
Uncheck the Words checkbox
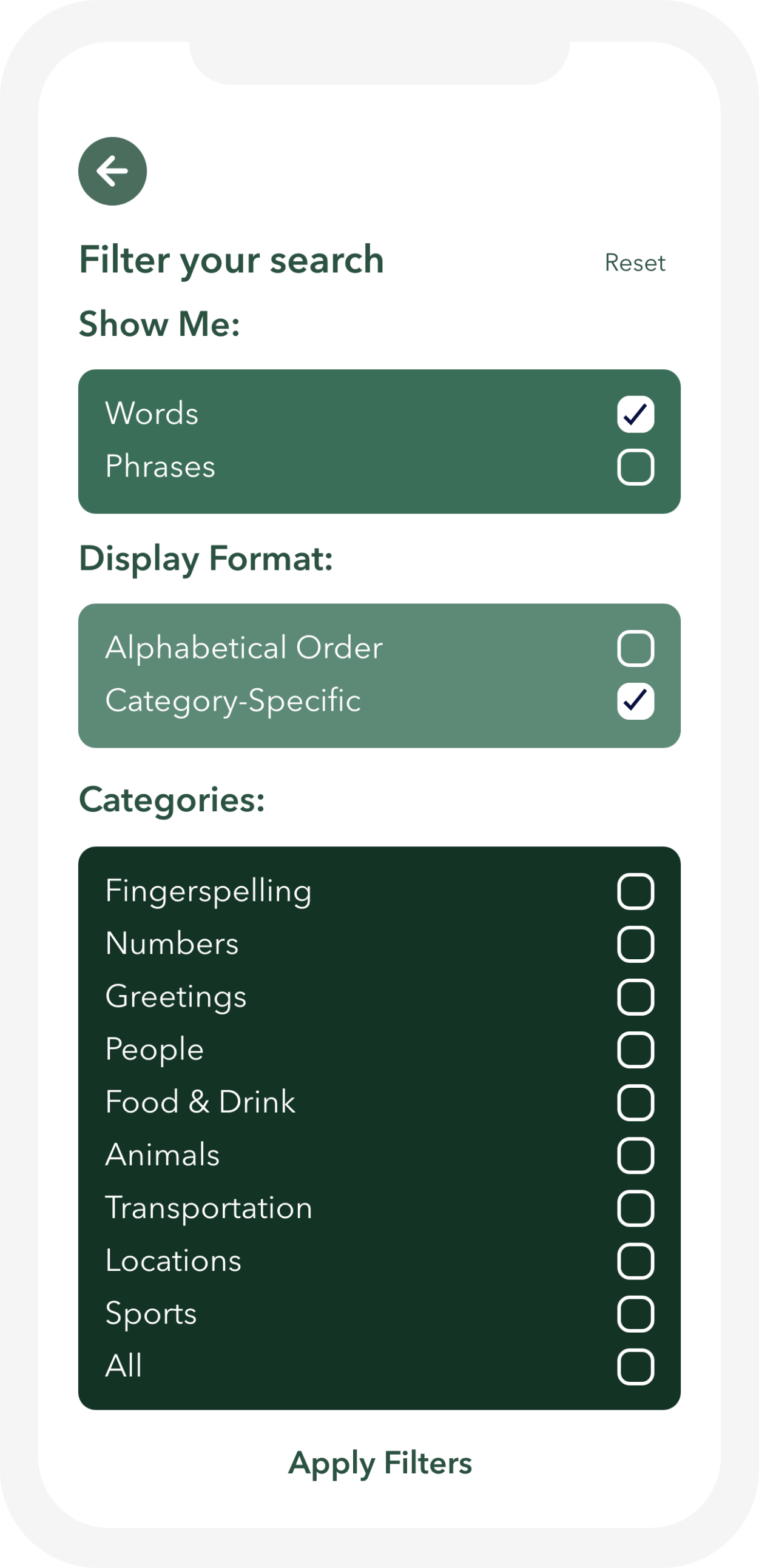click(635, 415)
